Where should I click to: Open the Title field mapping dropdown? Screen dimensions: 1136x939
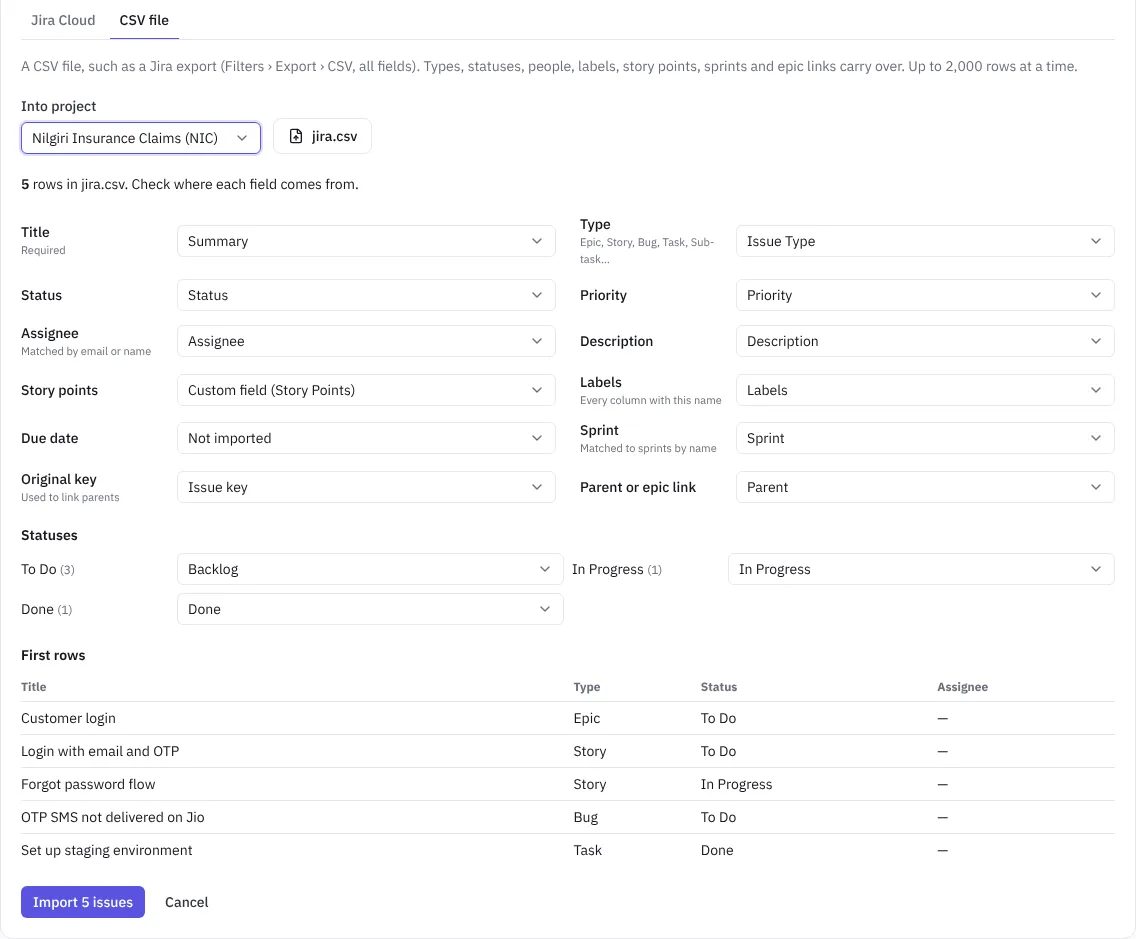[x=366, y=241]
